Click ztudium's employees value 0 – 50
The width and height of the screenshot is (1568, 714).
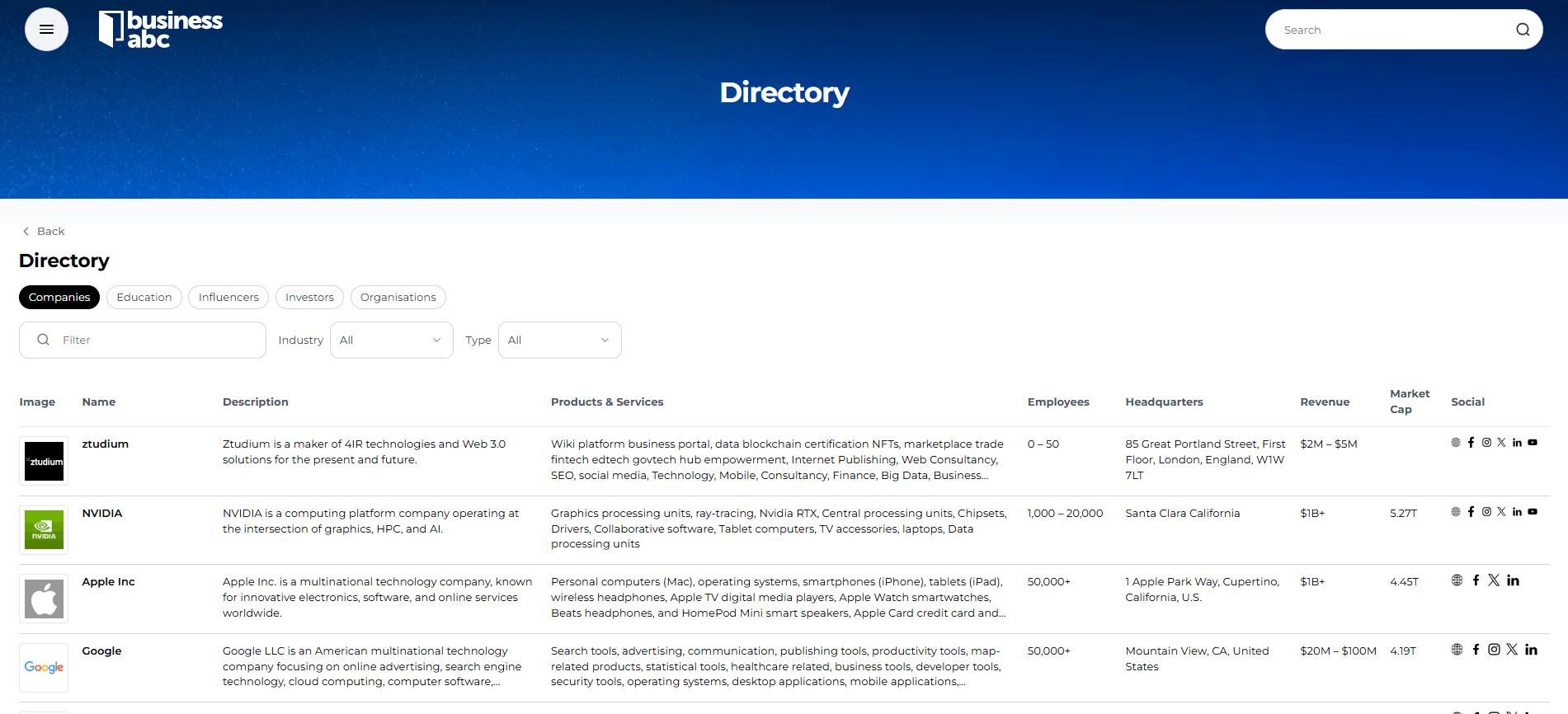1043,444
